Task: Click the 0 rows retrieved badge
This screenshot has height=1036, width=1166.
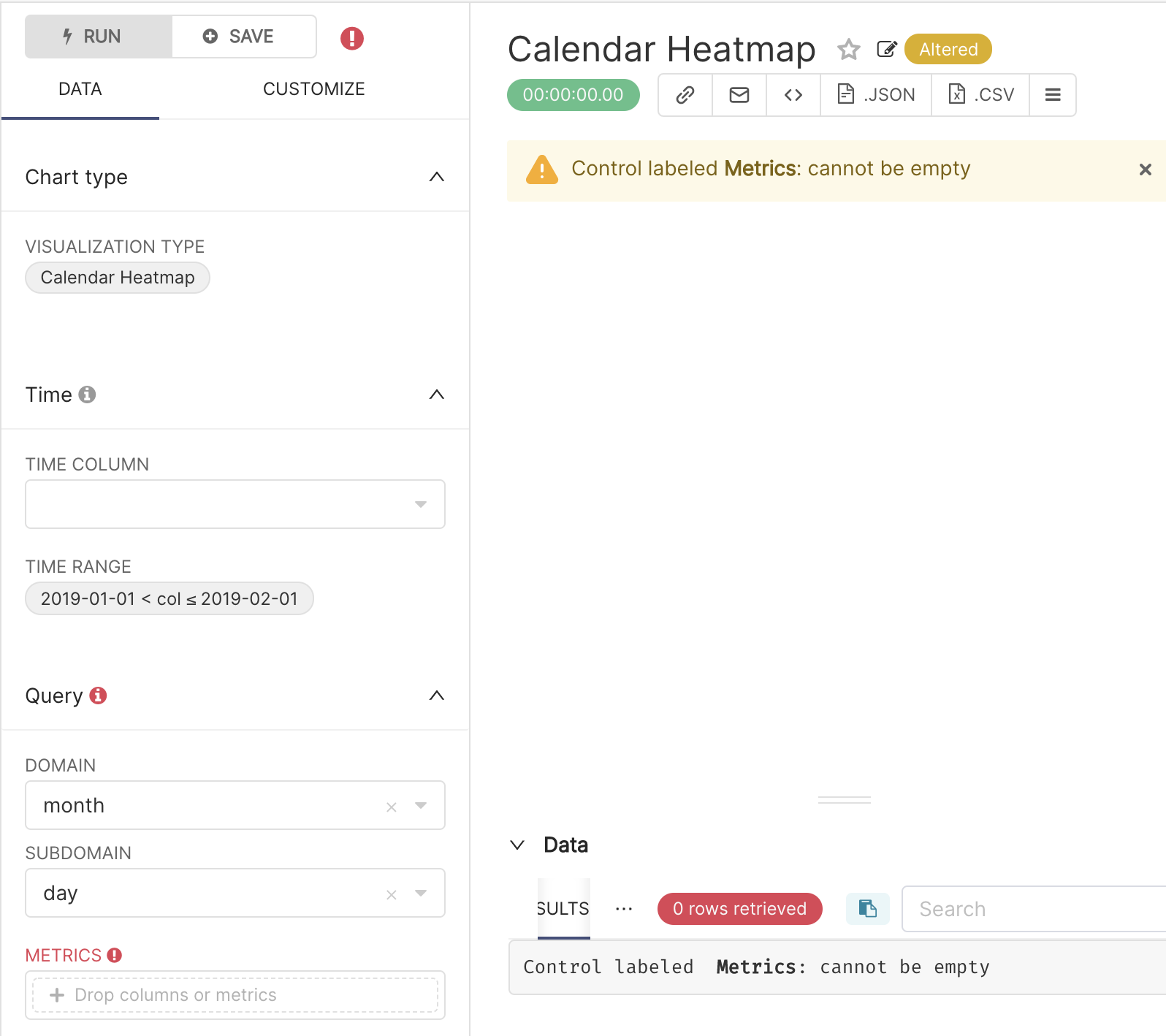Action: point(740,909)
